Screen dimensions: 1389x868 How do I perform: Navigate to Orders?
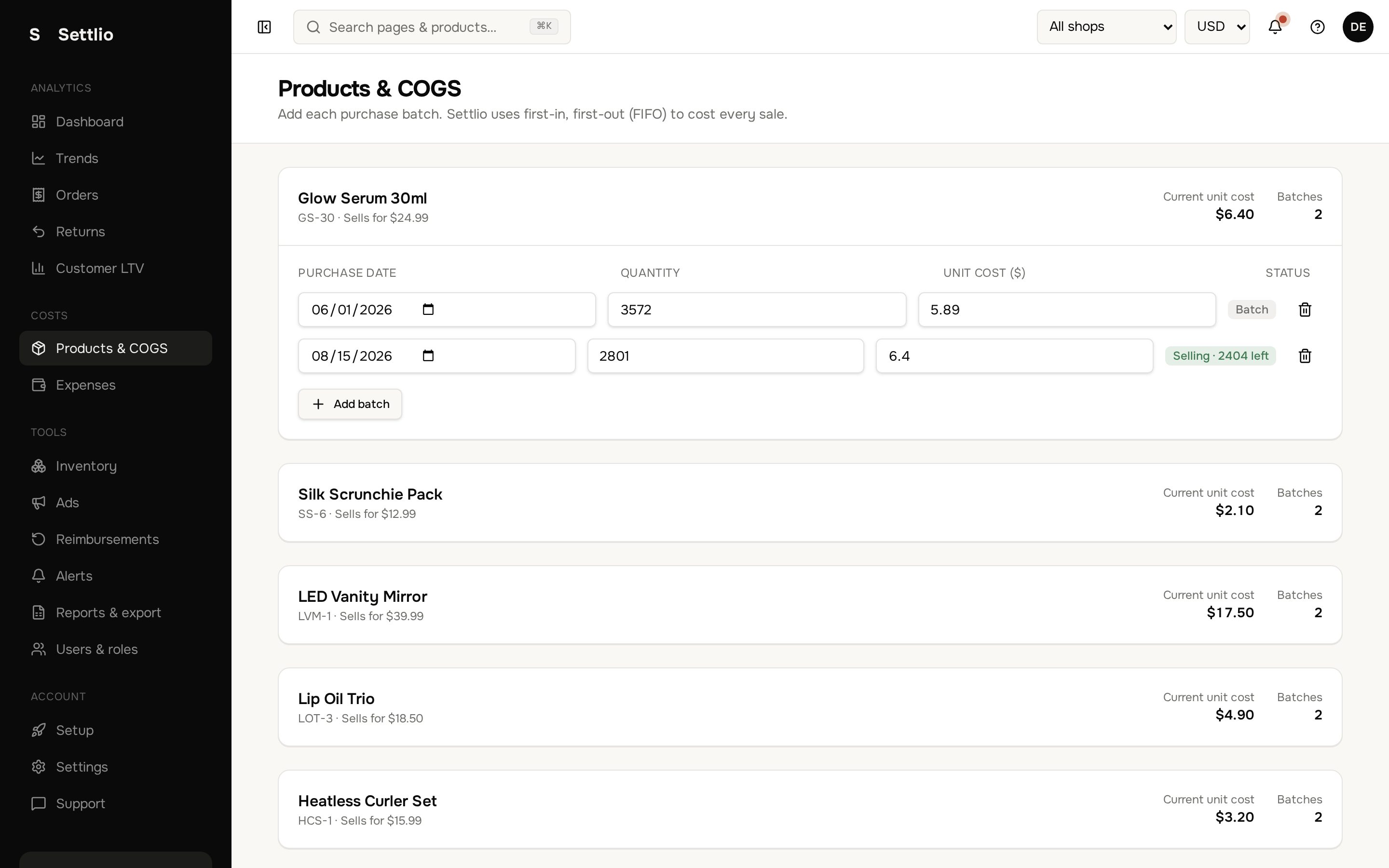[115, 195]
